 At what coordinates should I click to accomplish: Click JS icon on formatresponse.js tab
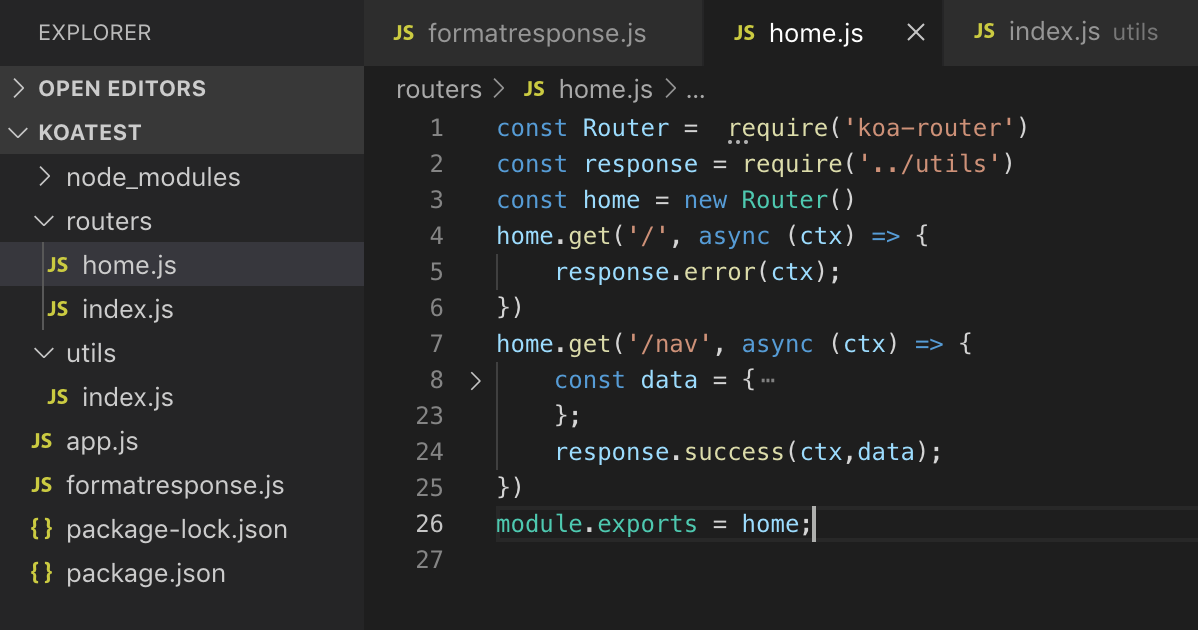coord(404,33)
